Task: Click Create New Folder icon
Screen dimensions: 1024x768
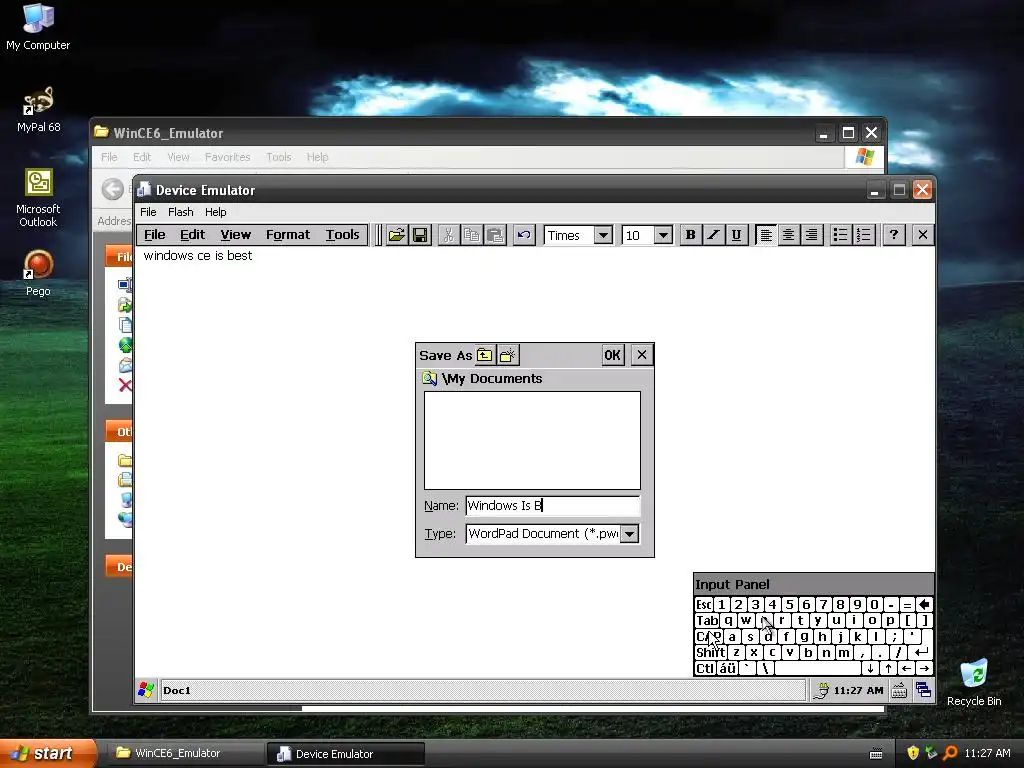Action: pyautogui.click(x=508, y=355)
